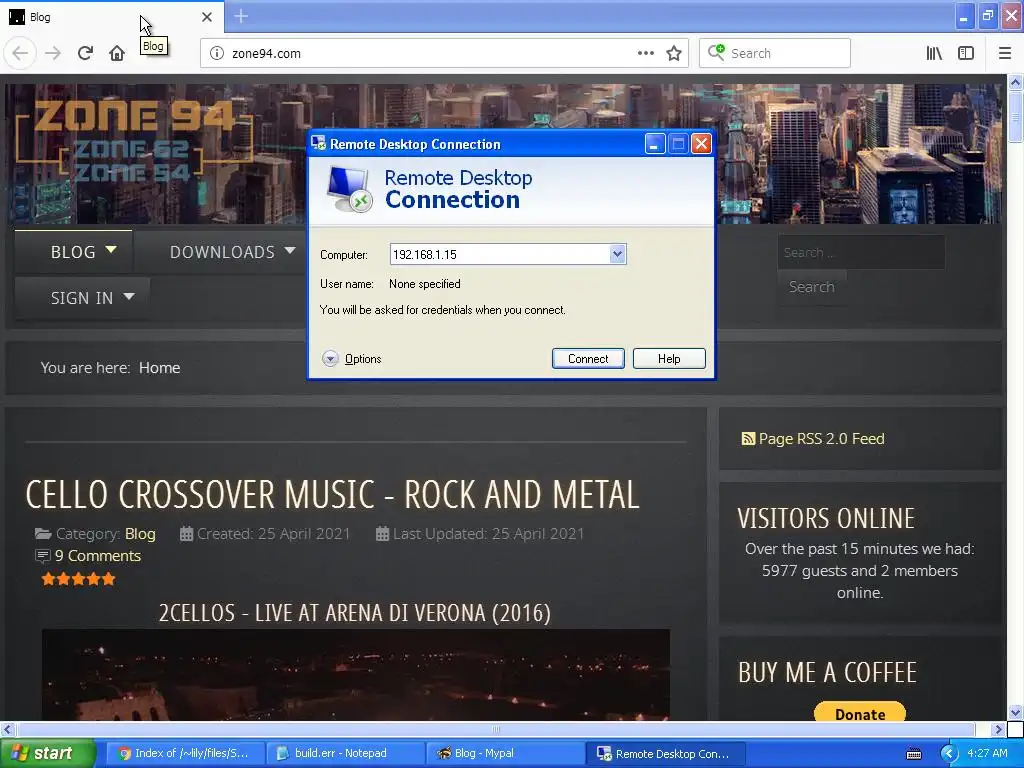Viewport: 1024px width, 768px height.
Task: Open the Page RSS 2.0 Feed link
Action: click(x=821, y=439)
